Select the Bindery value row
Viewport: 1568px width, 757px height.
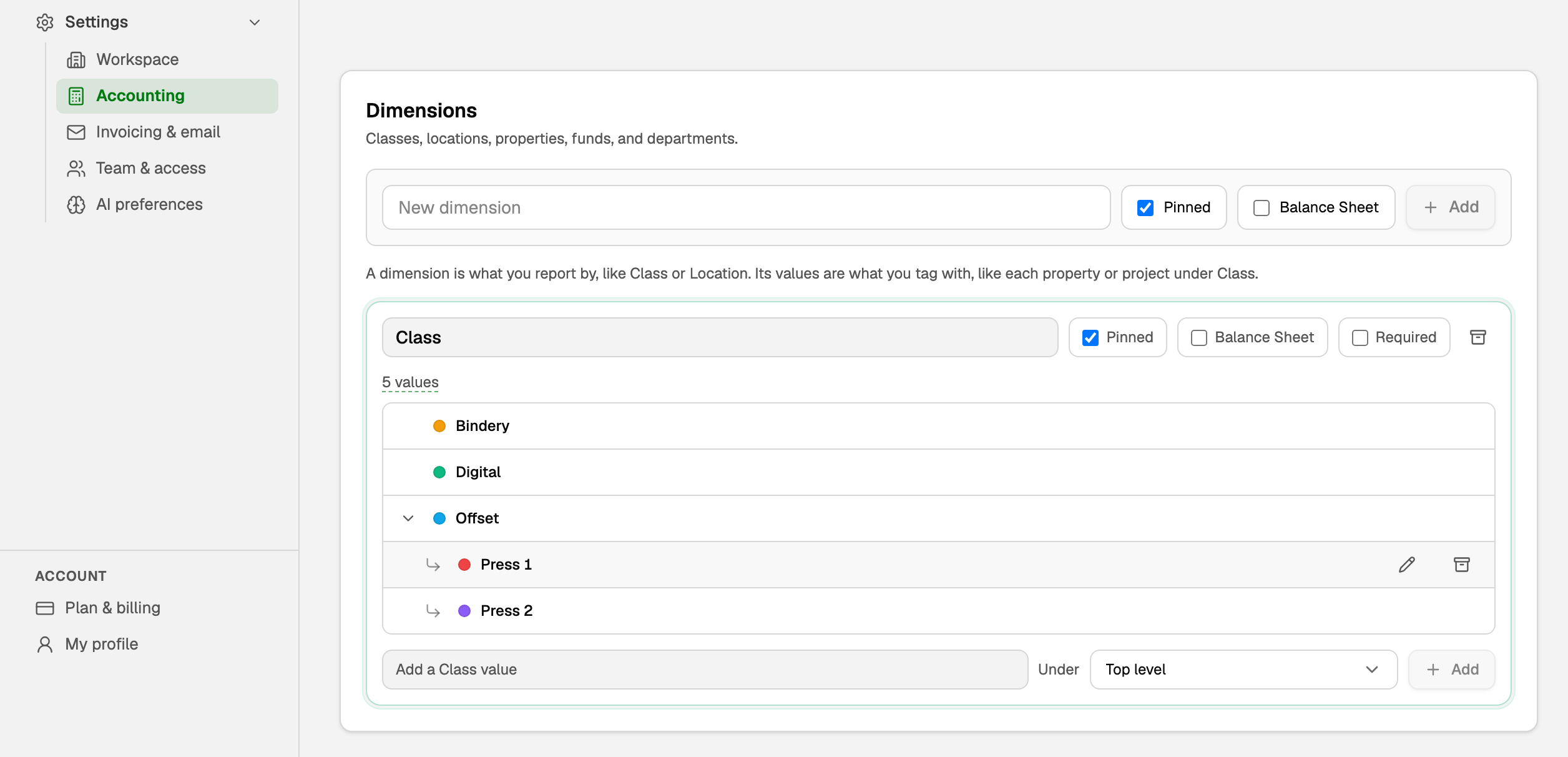pos(938,426)
